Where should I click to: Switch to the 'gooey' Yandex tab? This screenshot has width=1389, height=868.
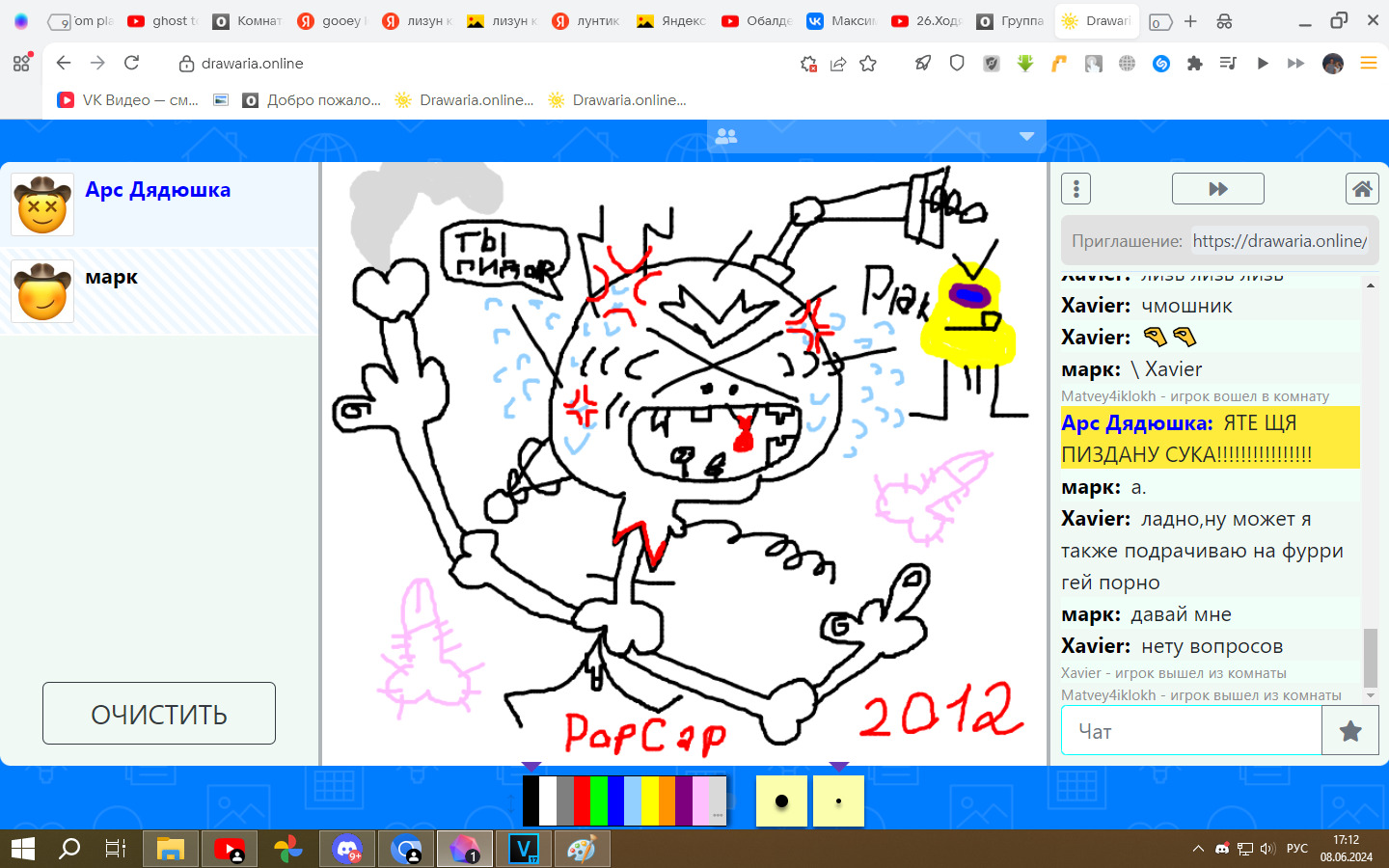click(333, 21)
